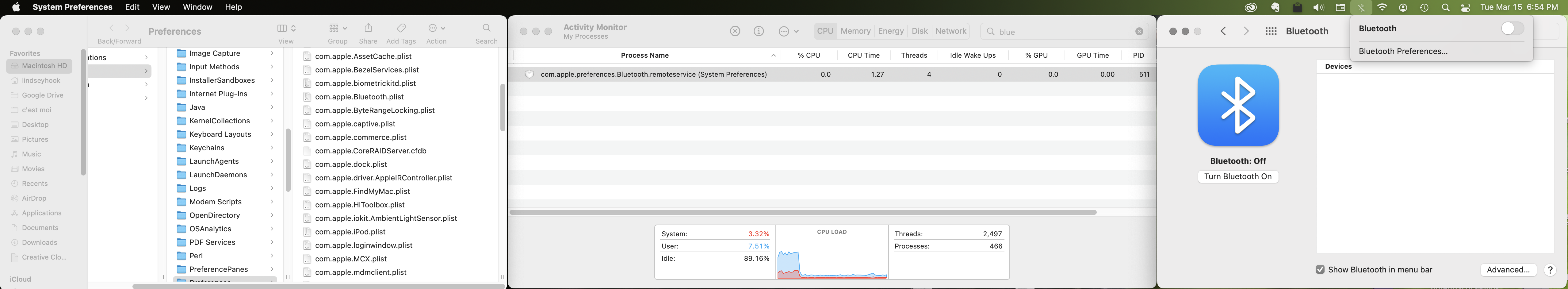Click the Activity Monitor horizontal scrollbar

click(803, 212)
